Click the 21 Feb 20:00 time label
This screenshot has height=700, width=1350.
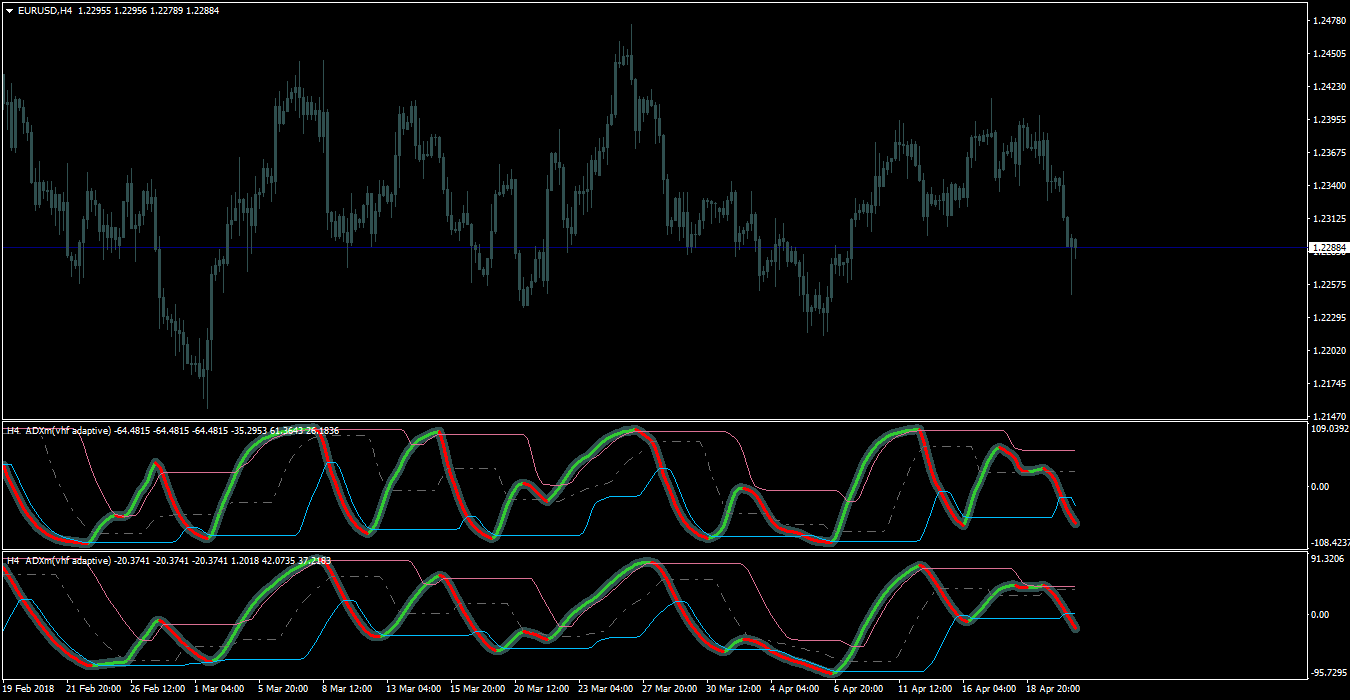point(94,689)
